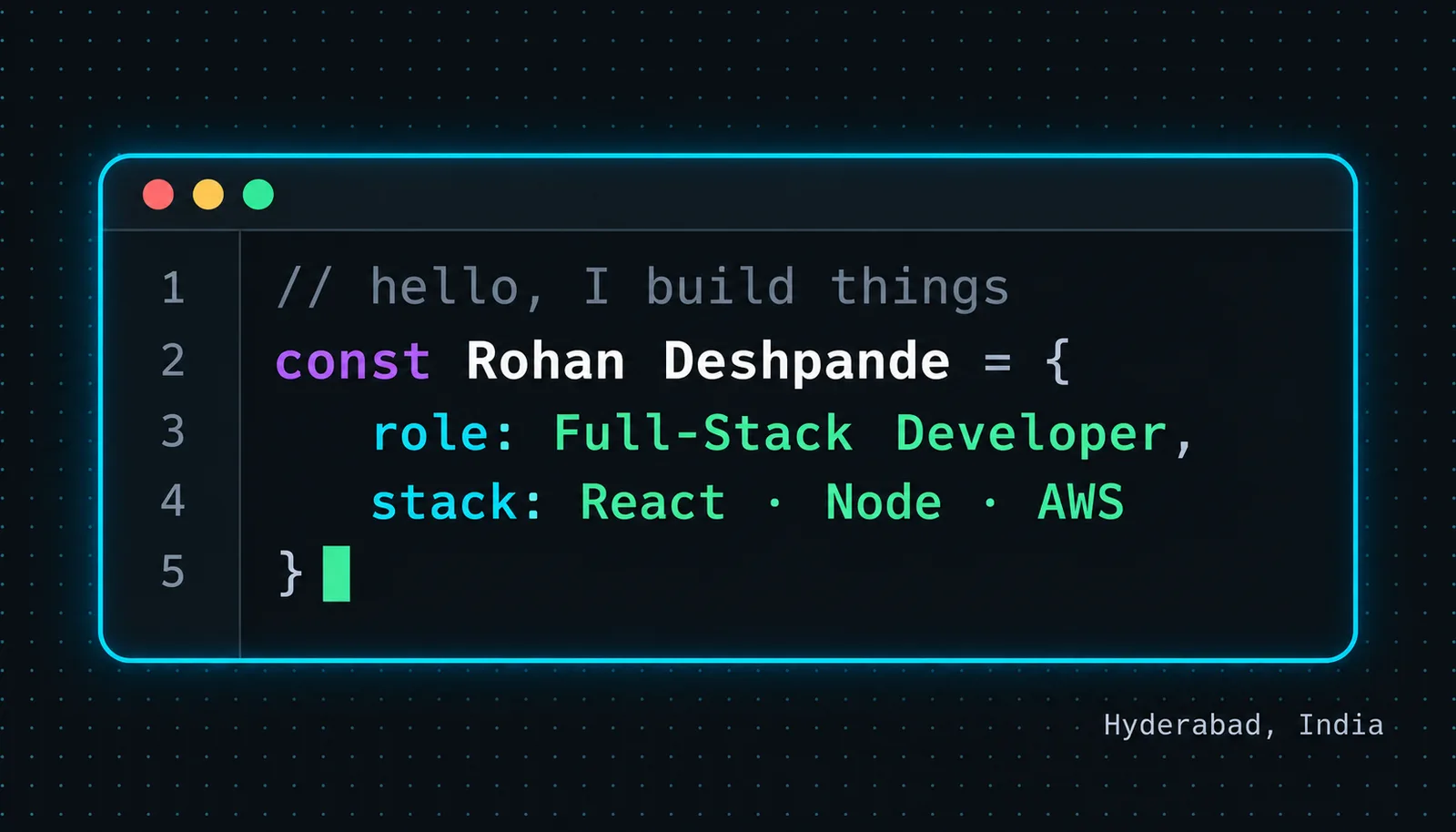Click the equals sign after Deshpande
The width and height of the screenshot is (1456, 832).
pos(997,362)
